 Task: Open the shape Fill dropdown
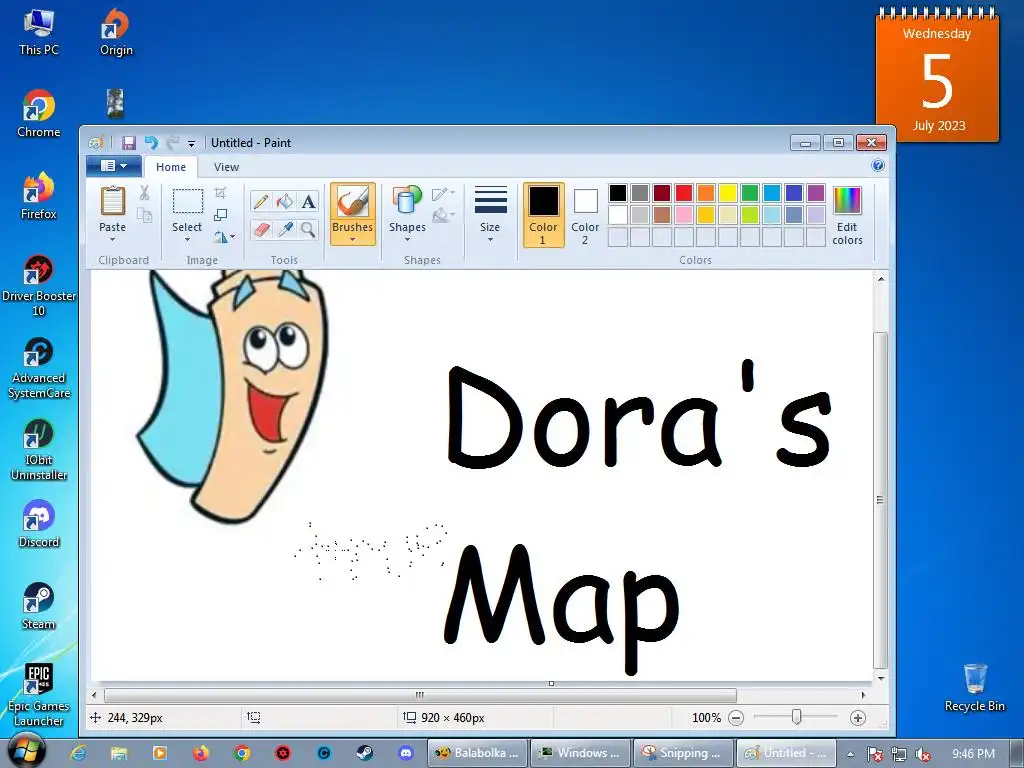tap(443, 215)
